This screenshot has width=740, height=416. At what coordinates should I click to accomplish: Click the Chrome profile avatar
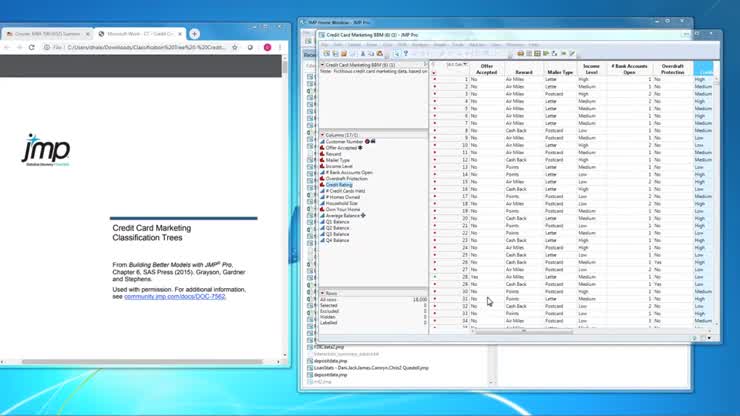point(268,47)
